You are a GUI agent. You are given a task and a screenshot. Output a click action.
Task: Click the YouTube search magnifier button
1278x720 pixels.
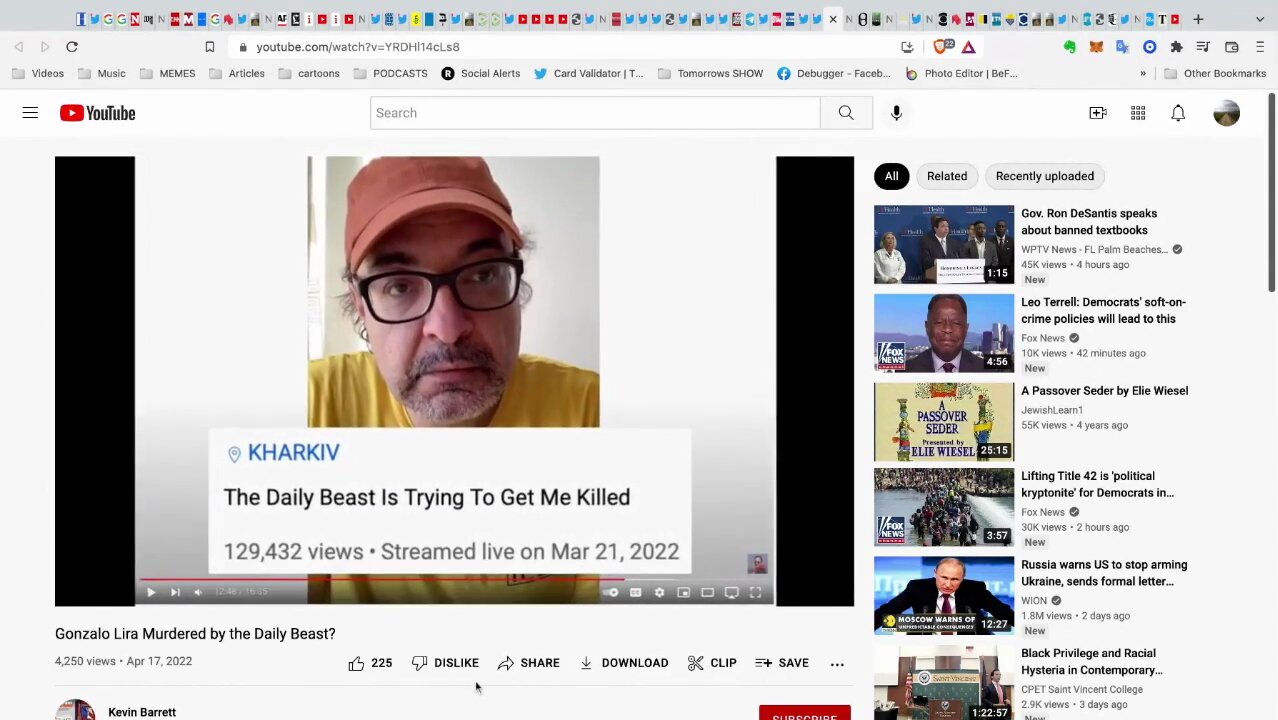[846, 113]
